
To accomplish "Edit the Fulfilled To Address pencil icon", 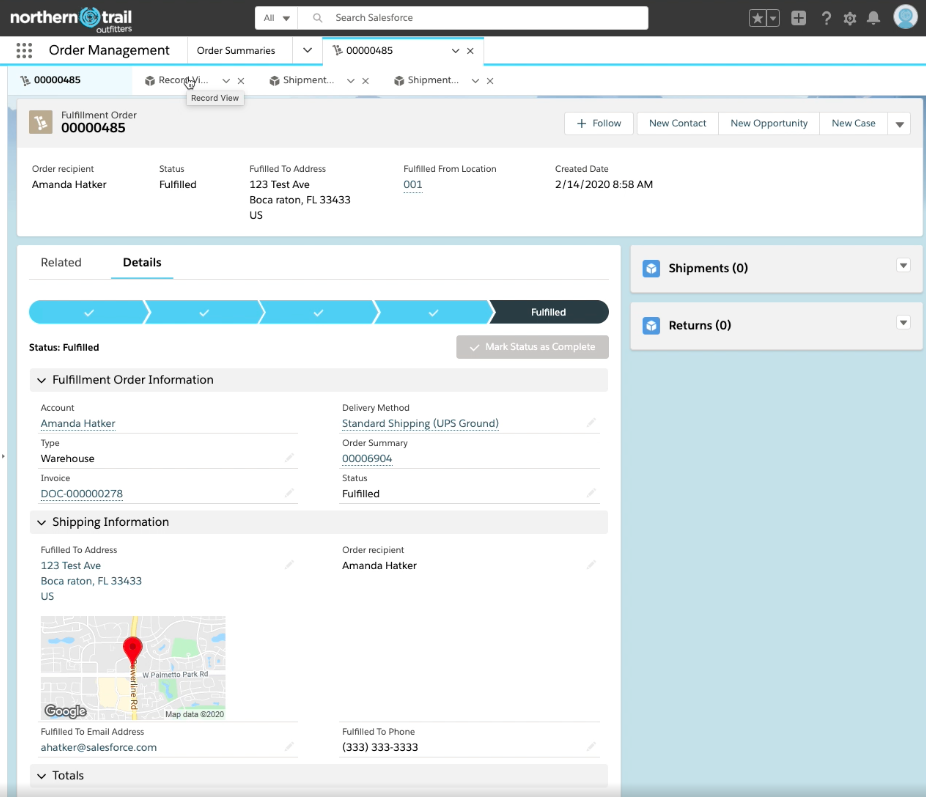I will click(289, 564).
